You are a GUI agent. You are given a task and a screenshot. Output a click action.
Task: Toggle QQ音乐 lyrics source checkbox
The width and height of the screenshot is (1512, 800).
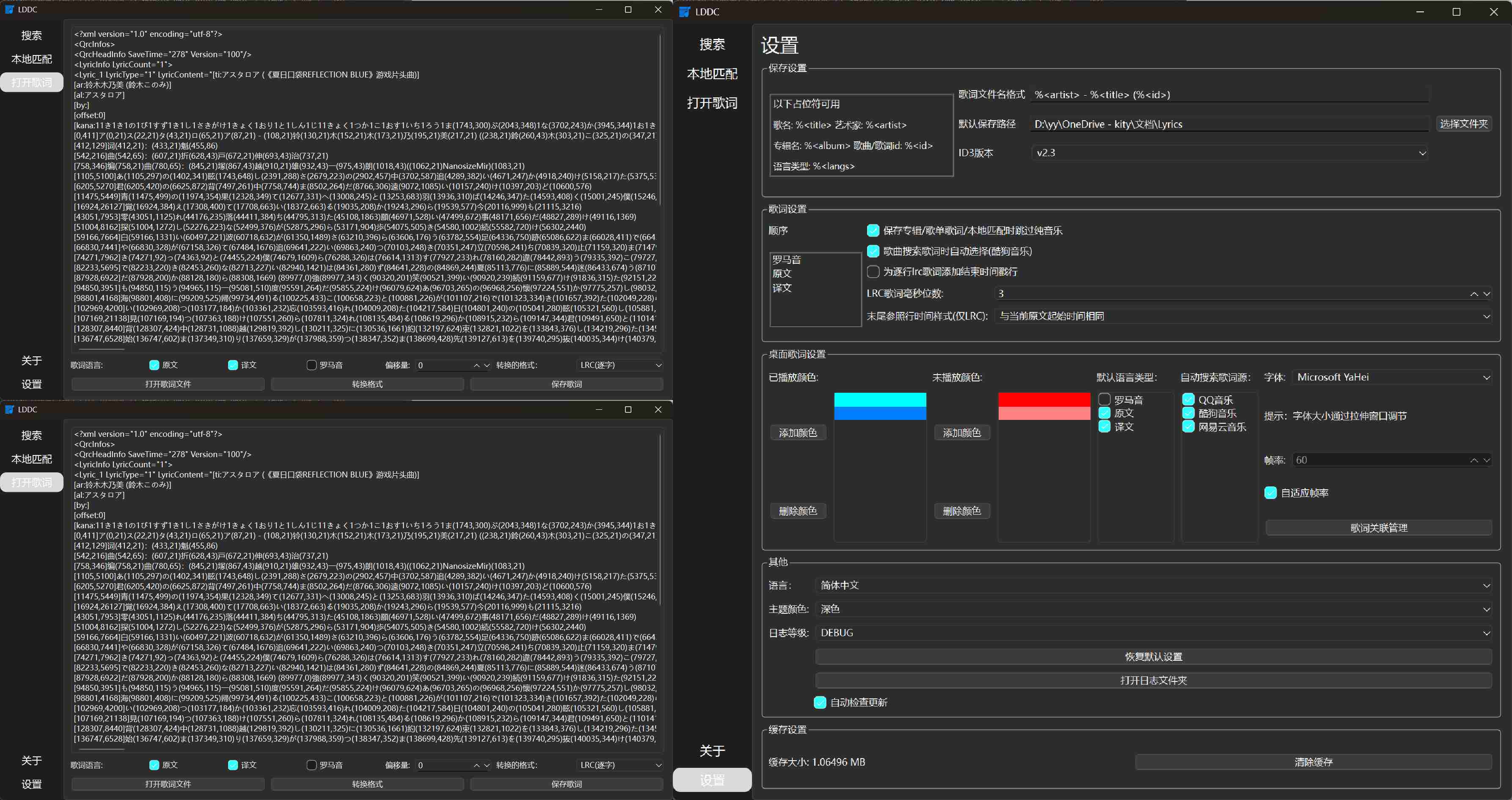tap(1189, 400)
